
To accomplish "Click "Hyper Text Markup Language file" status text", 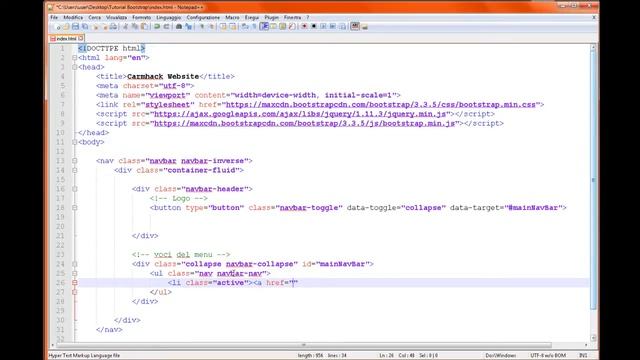I will [x=84, y=356].
